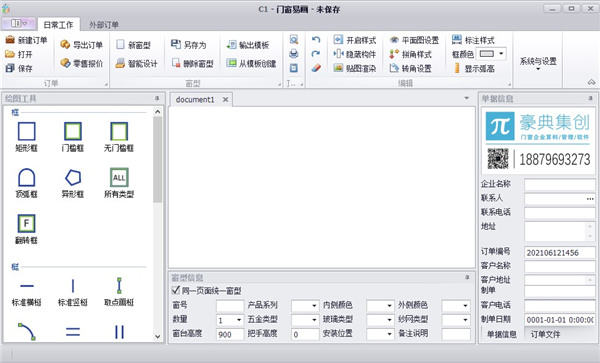Switch to the 外部订单 ribbon tab
This screenshot has height=363, width=600.
[104, 25]
